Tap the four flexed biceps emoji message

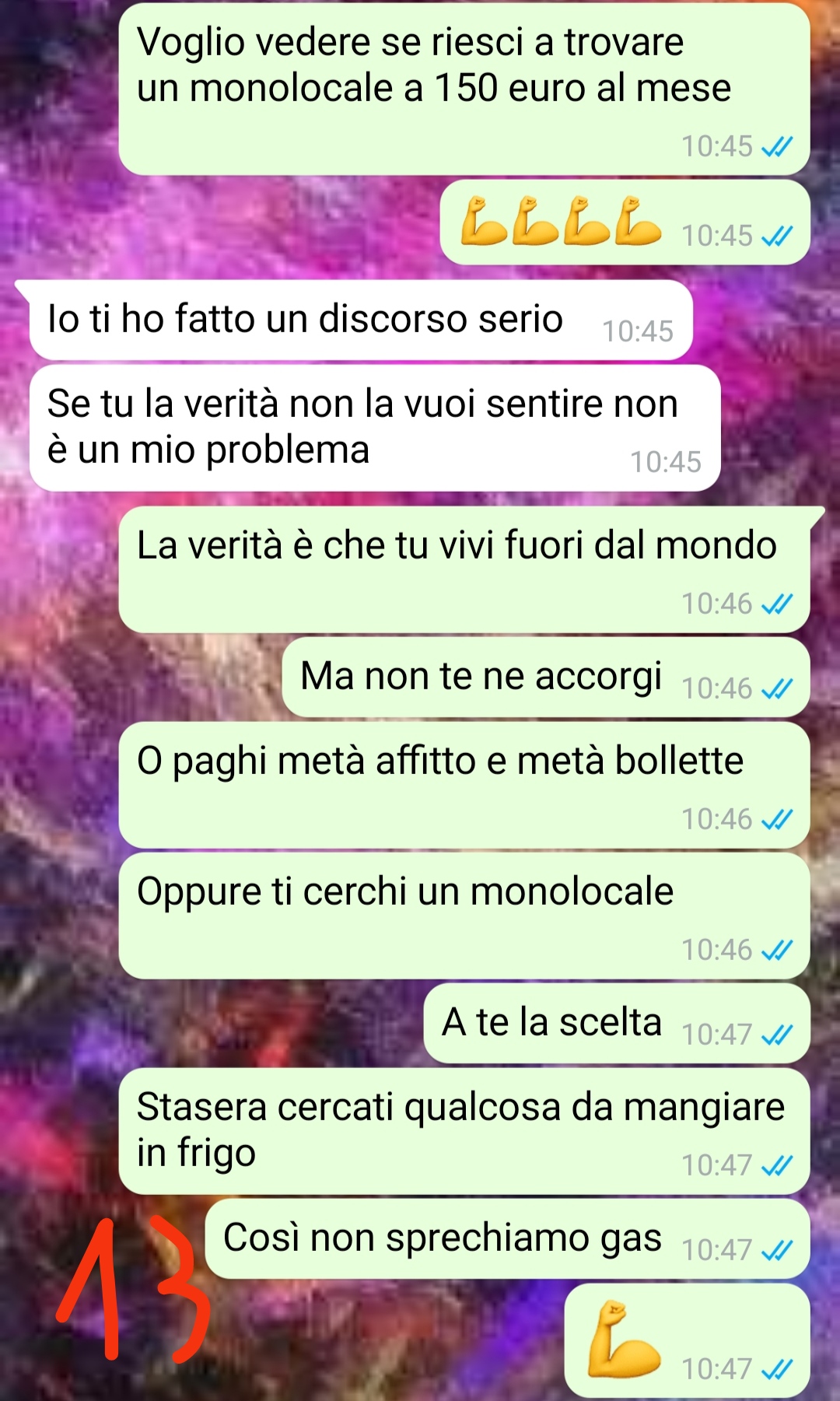(x=625, y=222)
